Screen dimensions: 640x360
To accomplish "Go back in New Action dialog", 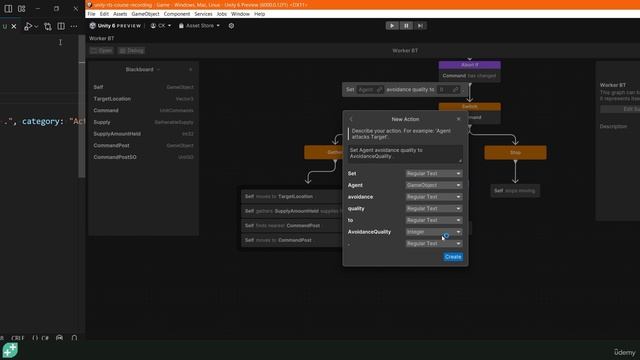I will coord(351,119).
